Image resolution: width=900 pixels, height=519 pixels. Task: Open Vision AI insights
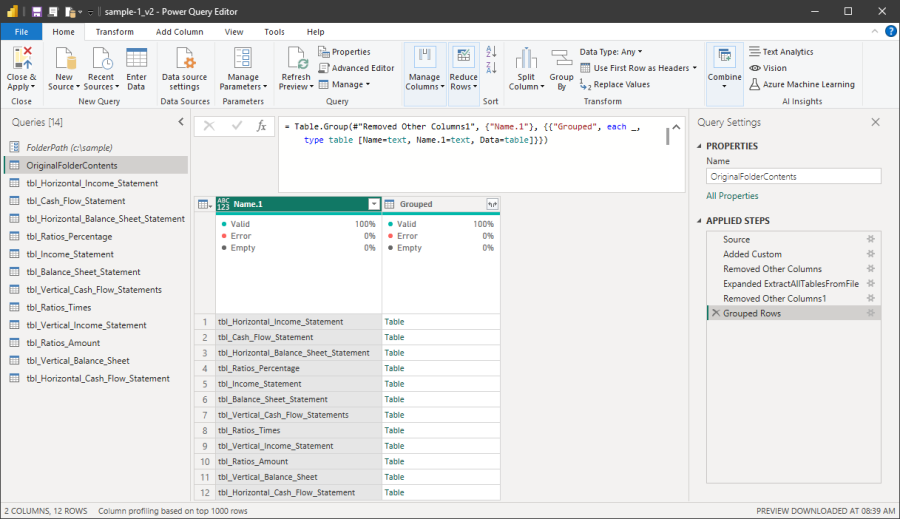768,68
